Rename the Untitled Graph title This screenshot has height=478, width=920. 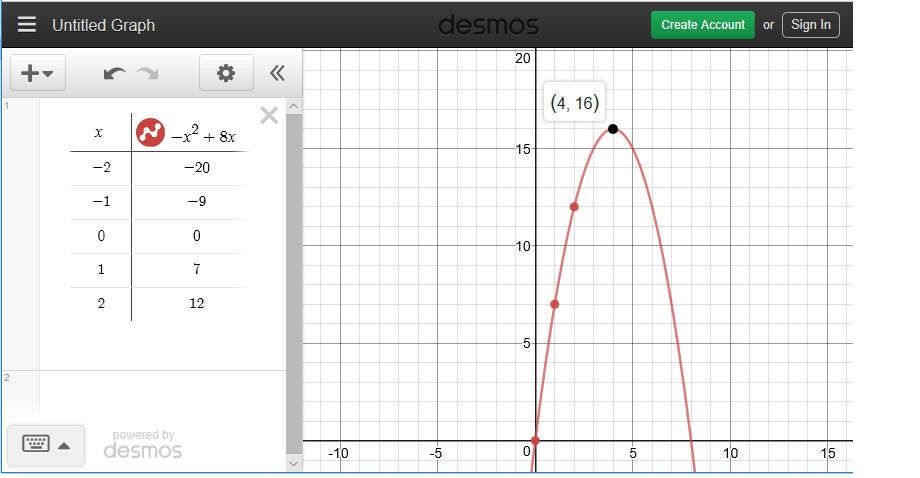tap(103, 25)
